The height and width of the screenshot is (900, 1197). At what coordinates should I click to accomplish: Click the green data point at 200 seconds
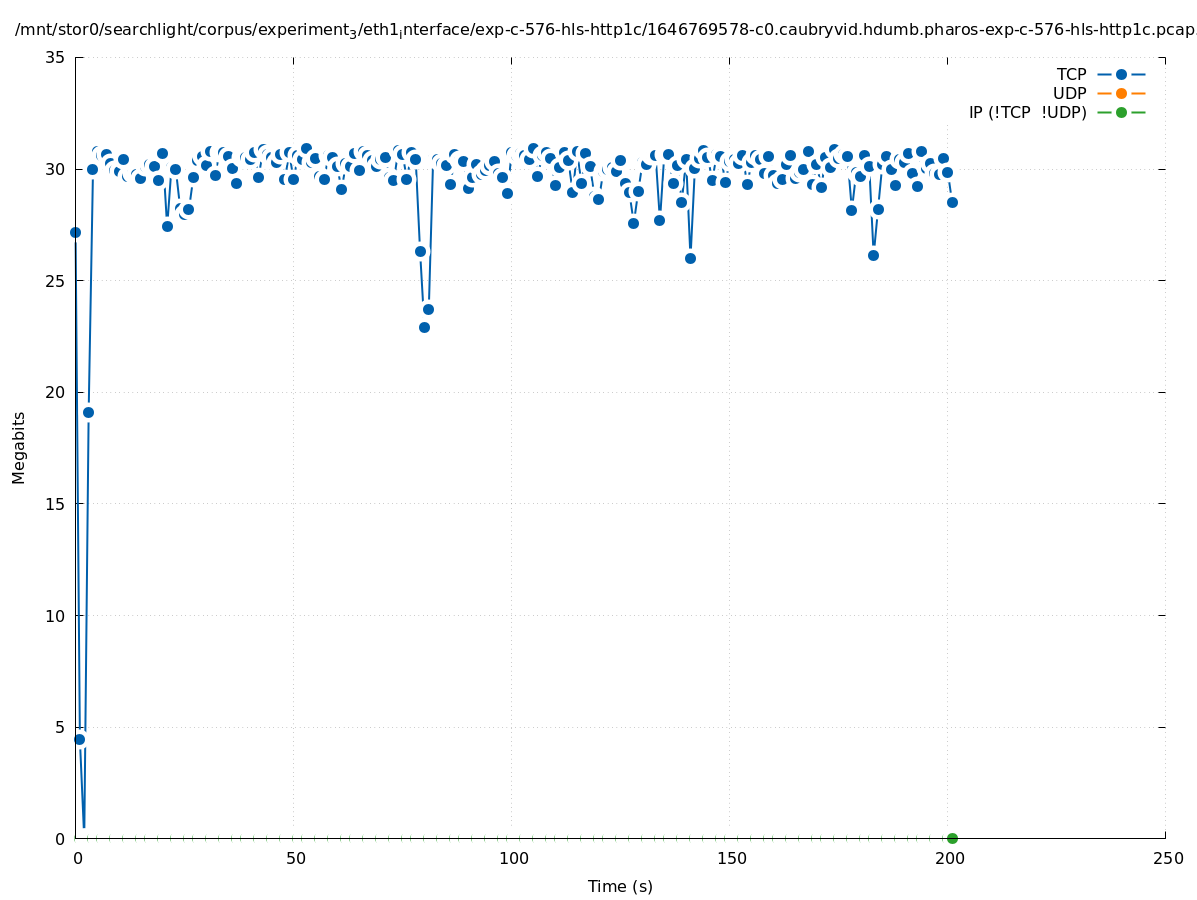(x=952, y=838)
